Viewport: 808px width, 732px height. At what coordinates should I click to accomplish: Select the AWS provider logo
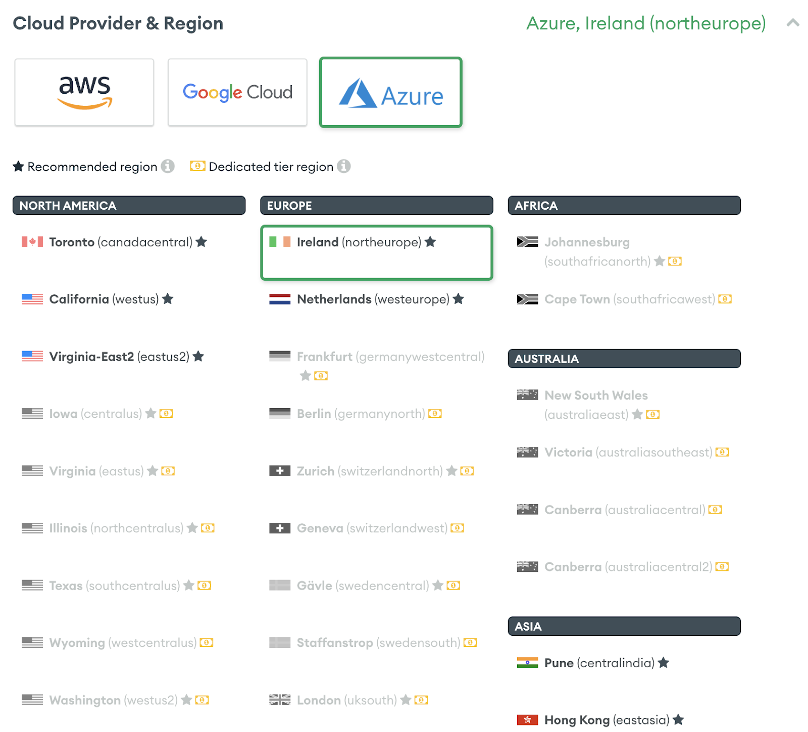pyautogui.click(x=84, y=93)
